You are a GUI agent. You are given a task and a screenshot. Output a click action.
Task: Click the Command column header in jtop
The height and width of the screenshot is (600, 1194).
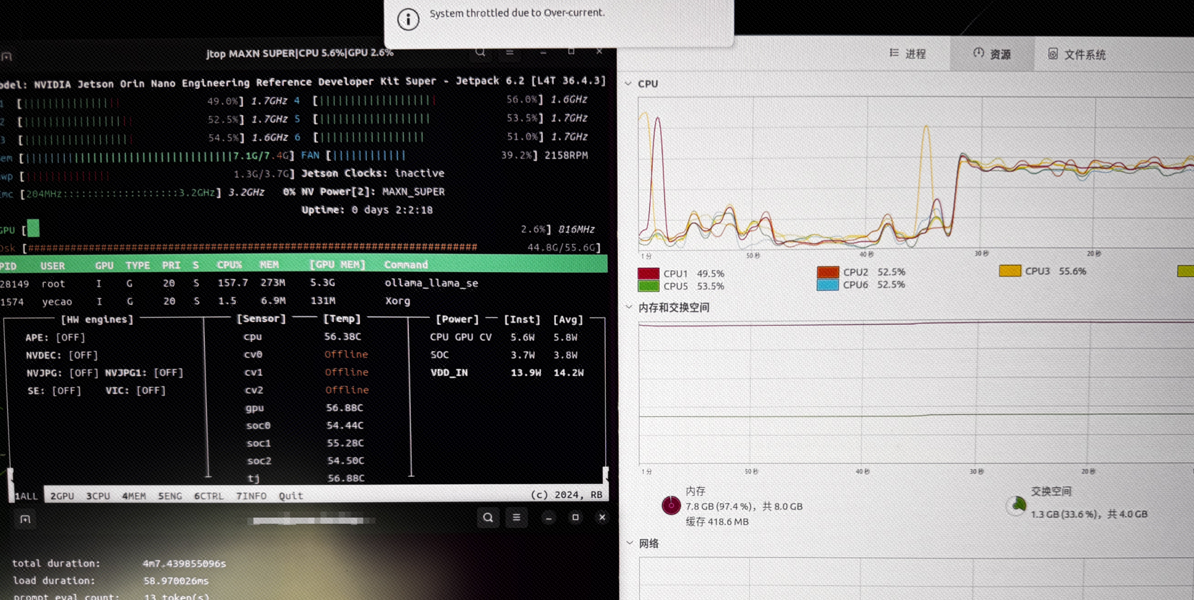point(406,265)
